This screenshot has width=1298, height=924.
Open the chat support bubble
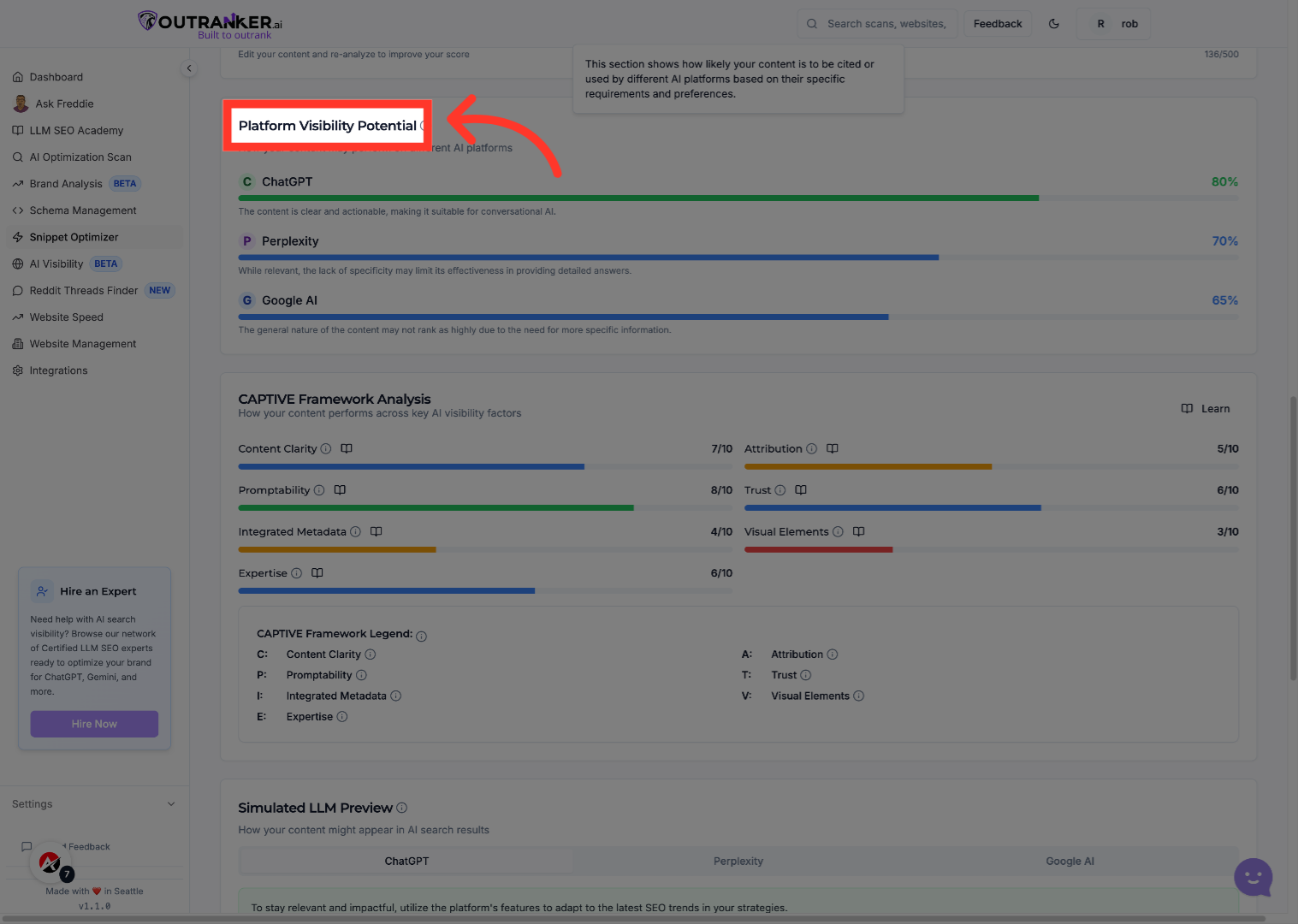[x=1253, y=877]
